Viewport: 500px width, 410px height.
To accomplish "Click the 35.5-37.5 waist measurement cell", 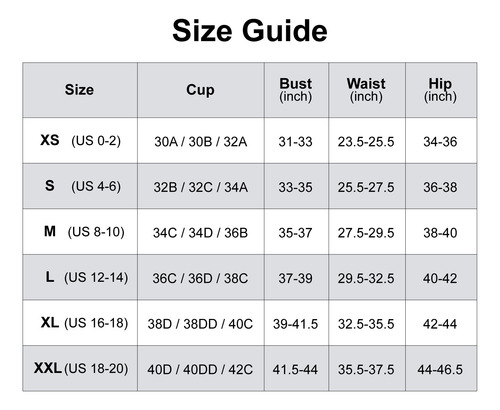I will pos(367,369).
